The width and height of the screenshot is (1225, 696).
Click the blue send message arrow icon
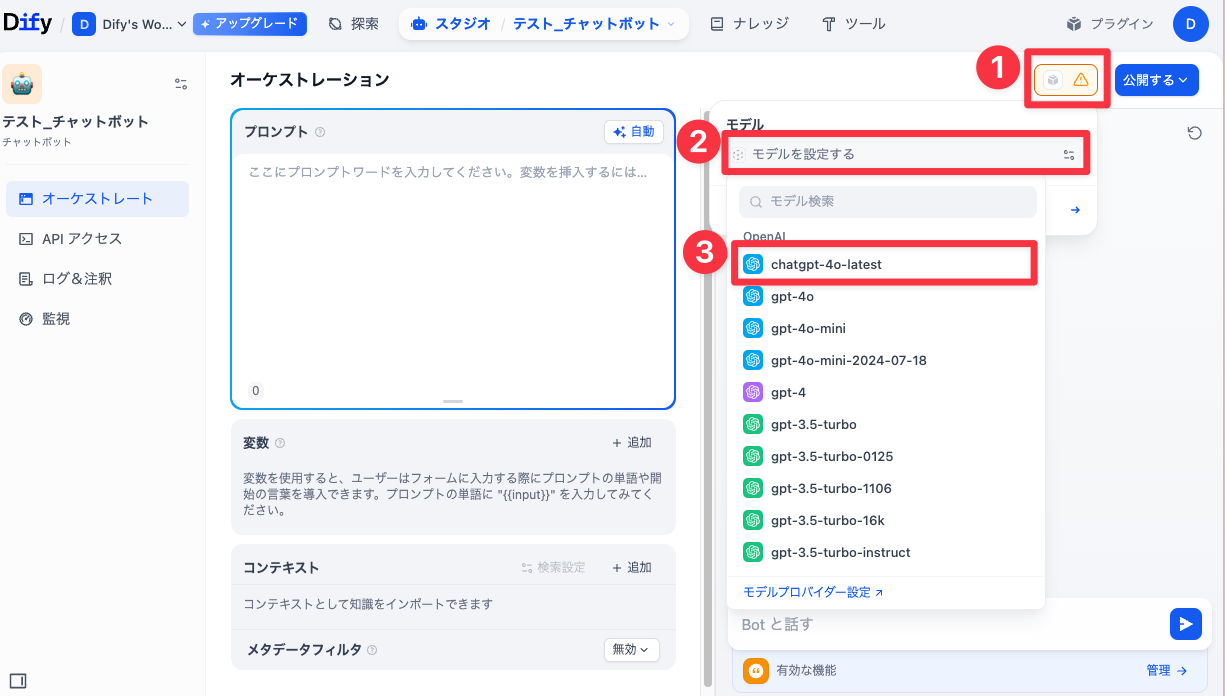point(1185,624)
